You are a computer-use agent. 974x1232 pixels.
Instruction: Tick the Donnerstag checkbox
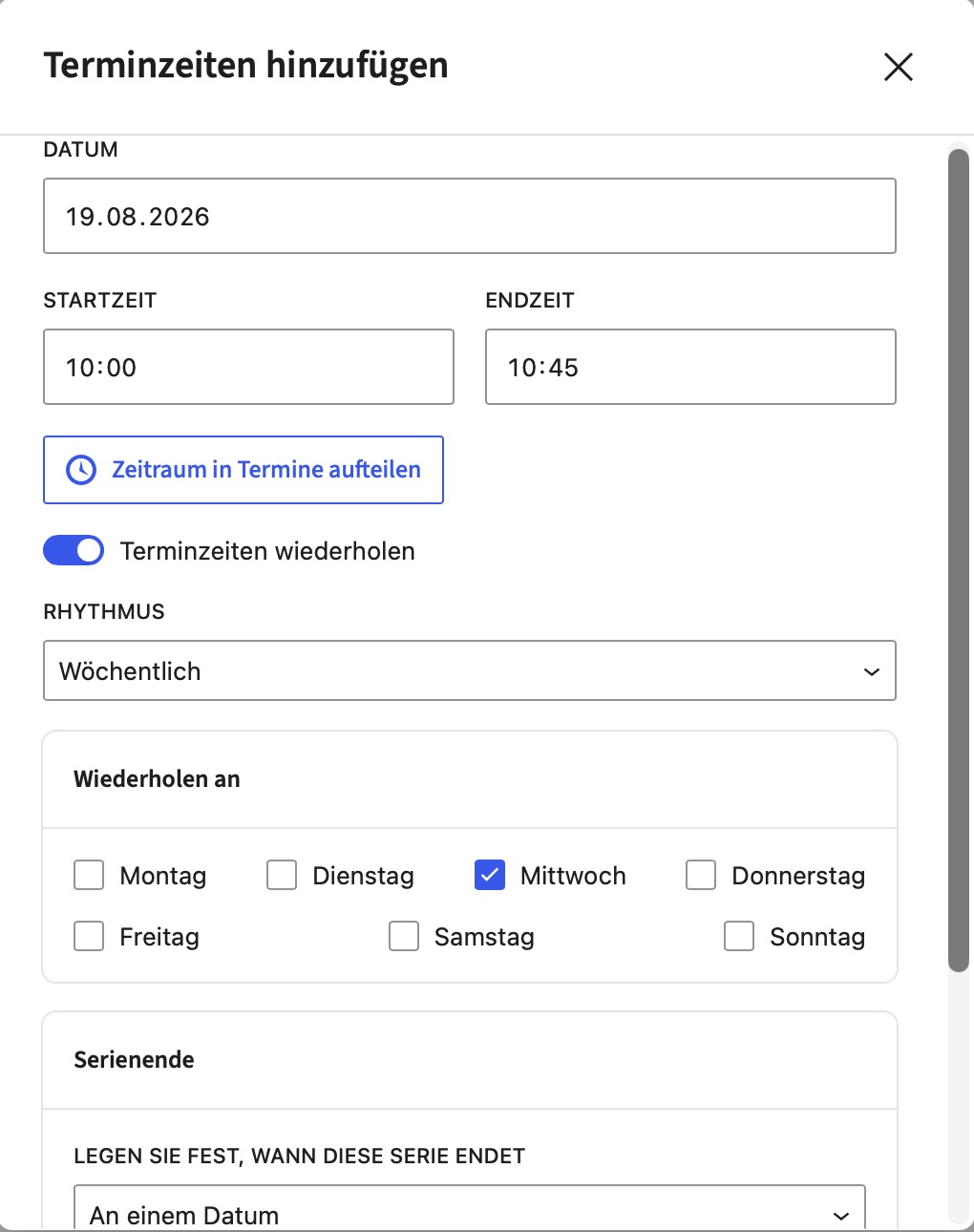pos(701,875)
